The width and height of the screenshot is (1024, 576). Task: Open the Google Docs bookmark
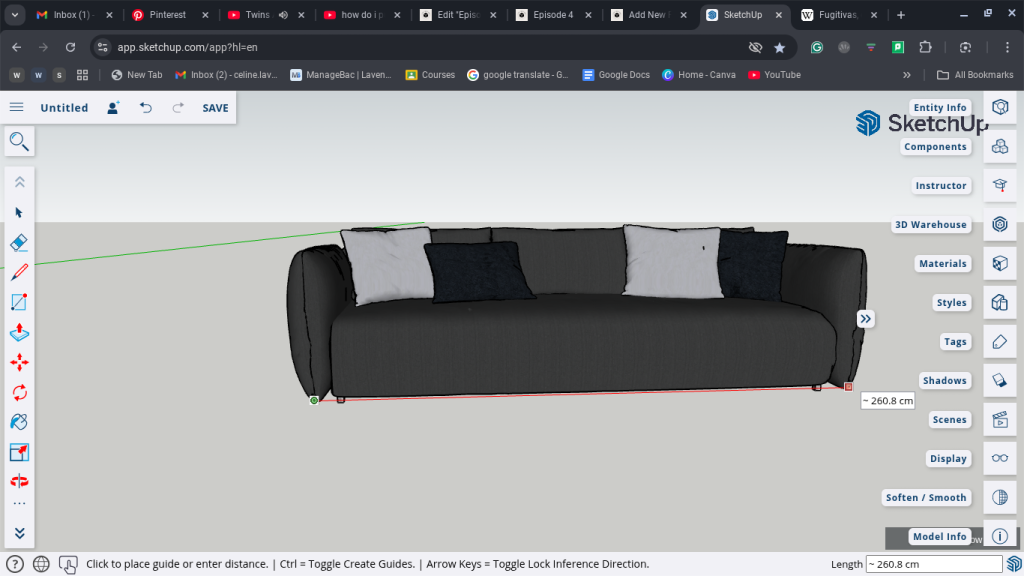[616, 75]
